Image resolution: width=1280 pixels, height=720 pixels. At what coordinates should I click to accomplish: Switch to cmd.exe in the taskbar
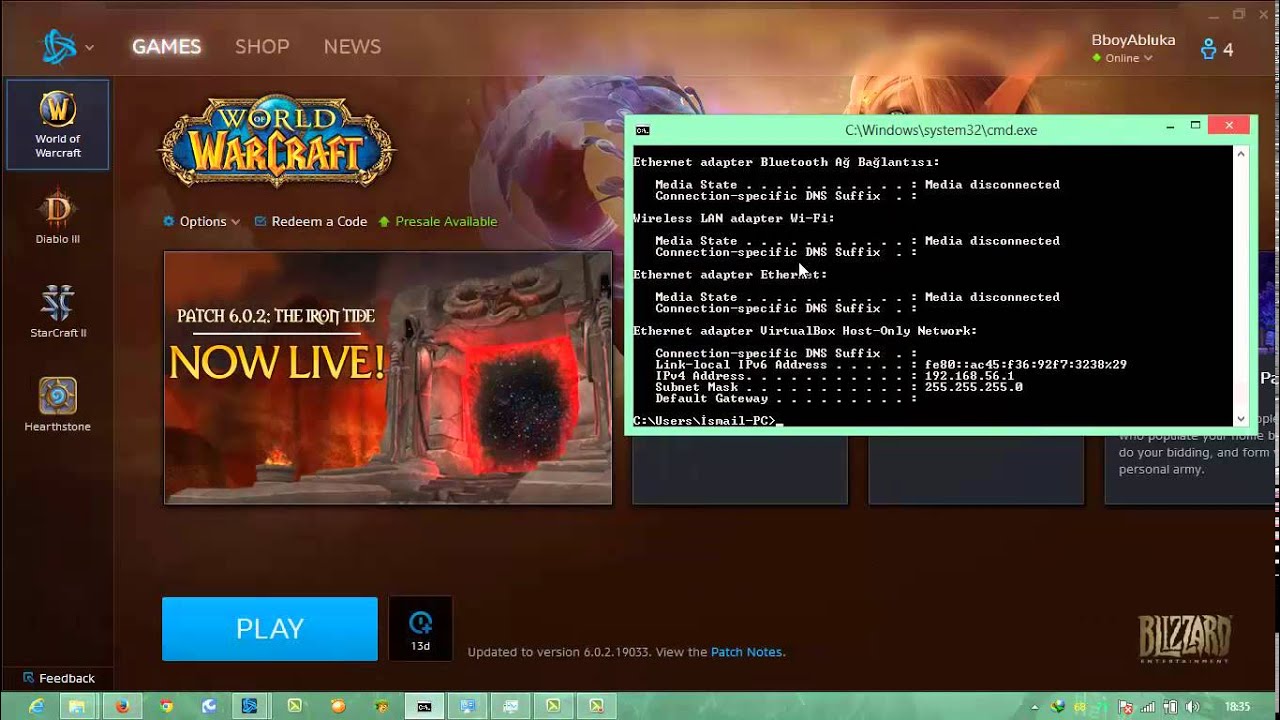pos(424,706)
